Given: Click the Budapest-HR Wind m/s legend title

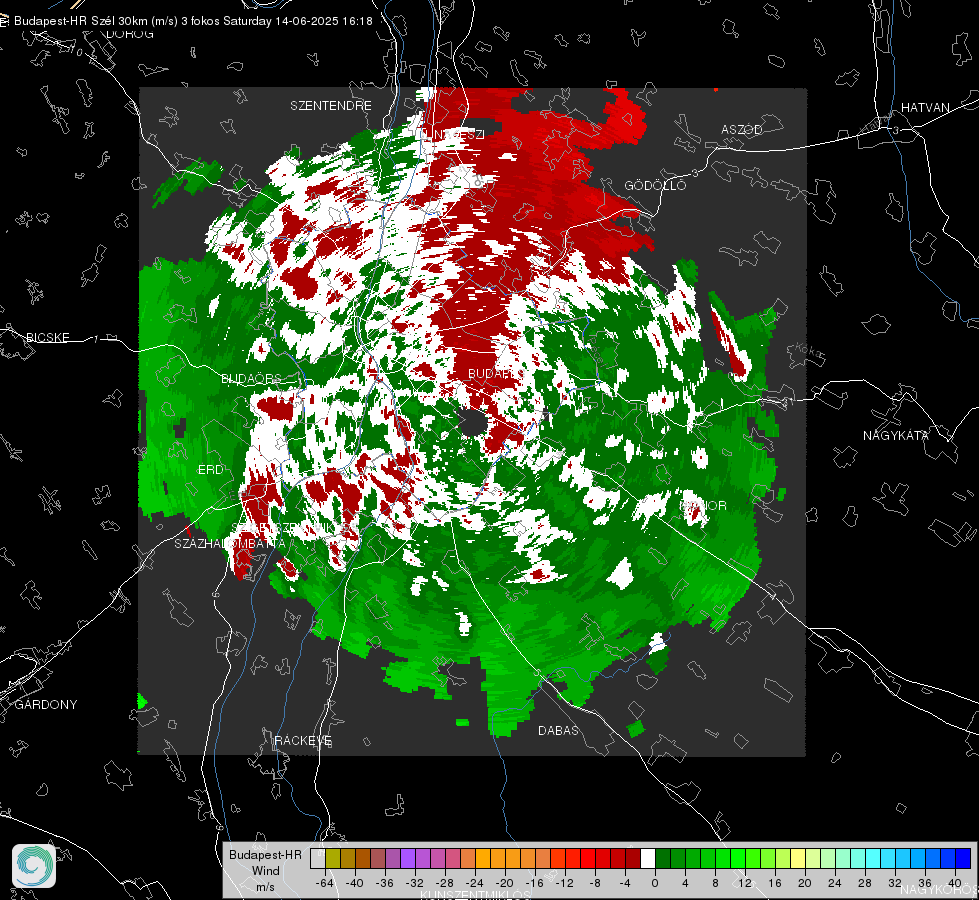Looking at the screenshot, I should (x=265, y=870).
